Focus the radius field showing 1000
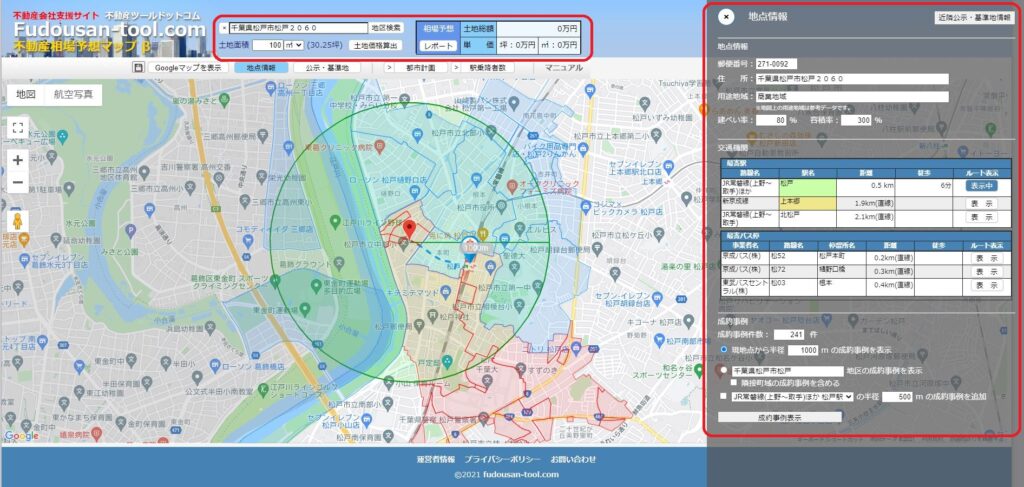1024x487 pixels. tap(803, 351)
